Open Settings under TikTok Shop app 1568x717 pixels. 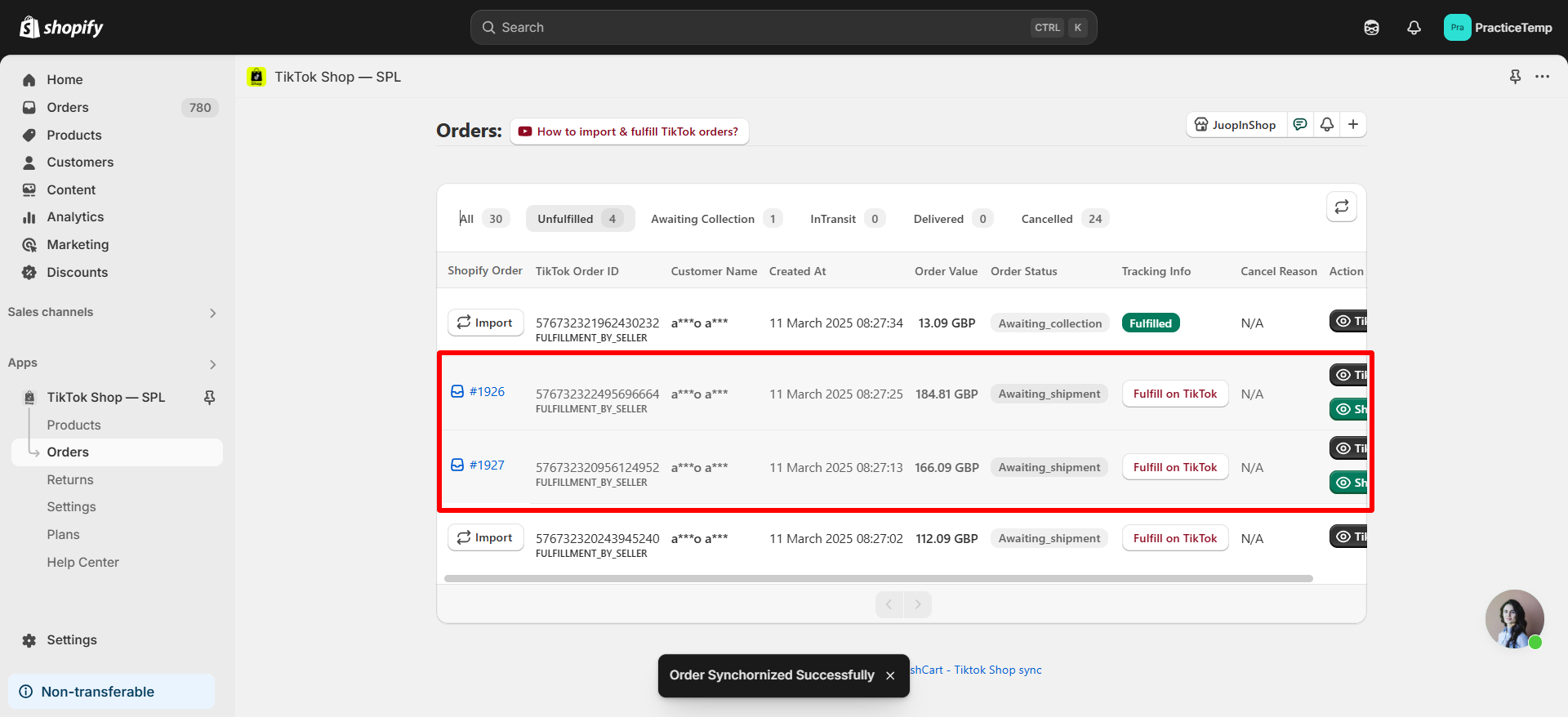[71, 507]
